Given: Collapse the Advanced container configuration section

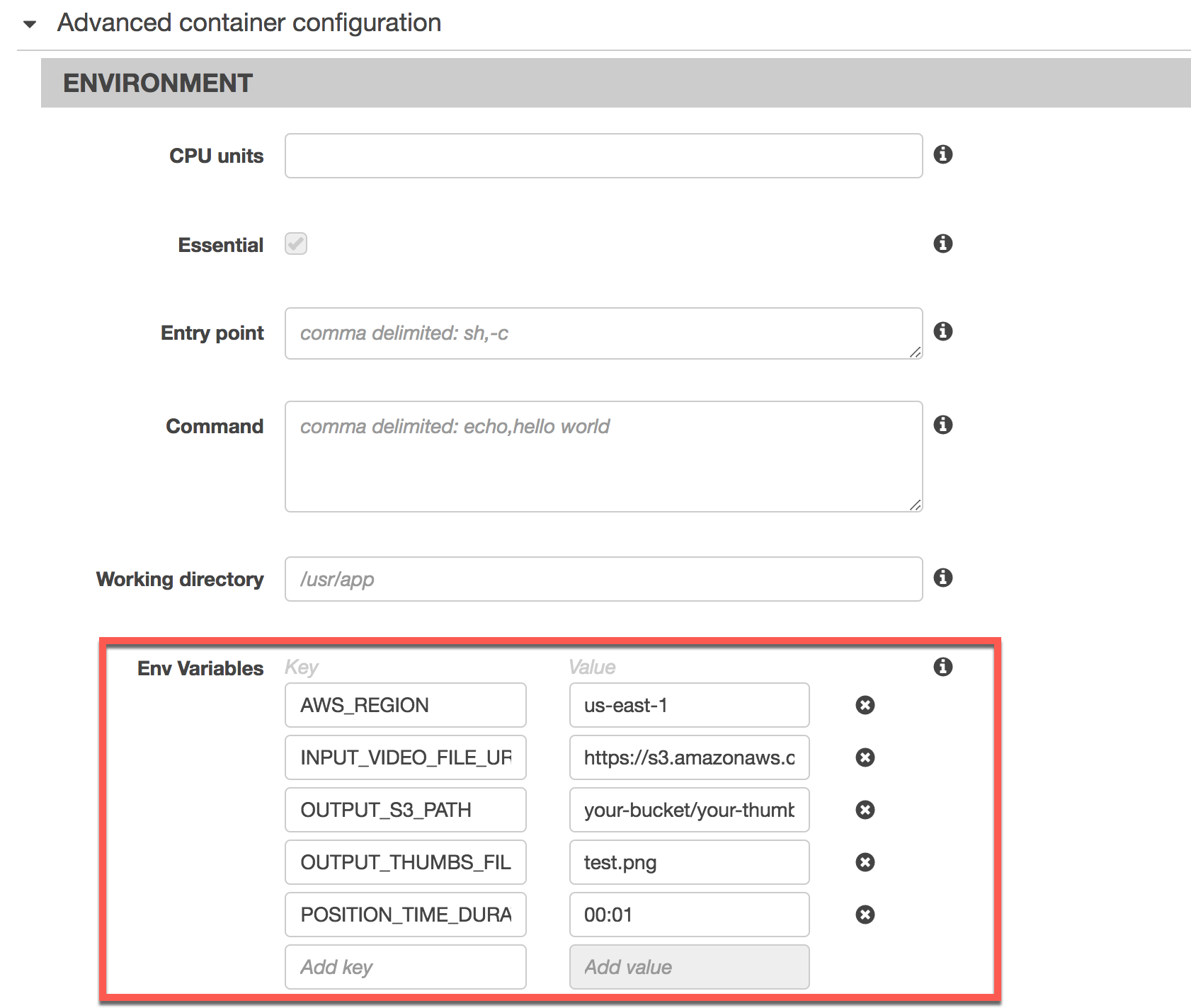Looking at the screenshot, I should pos(28,23).
